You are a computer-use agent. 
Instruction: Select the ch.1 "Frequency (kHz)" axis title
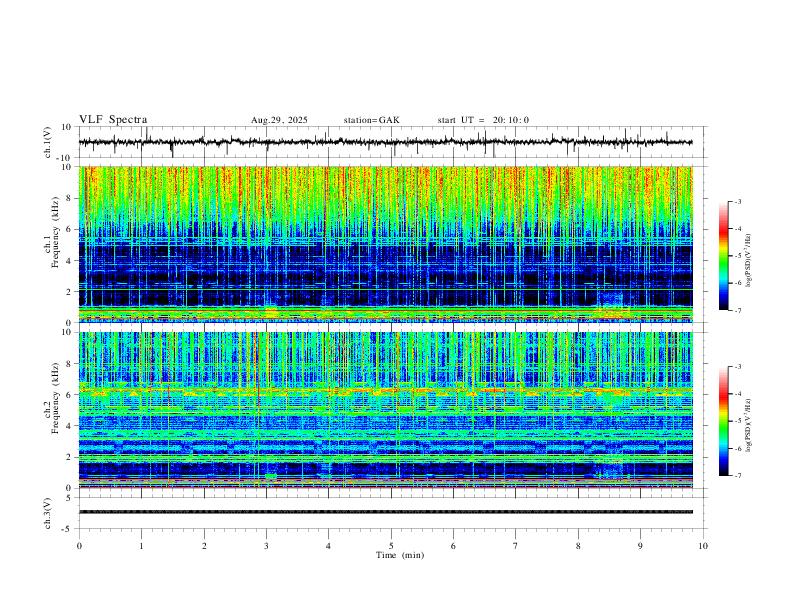point(55,232)
